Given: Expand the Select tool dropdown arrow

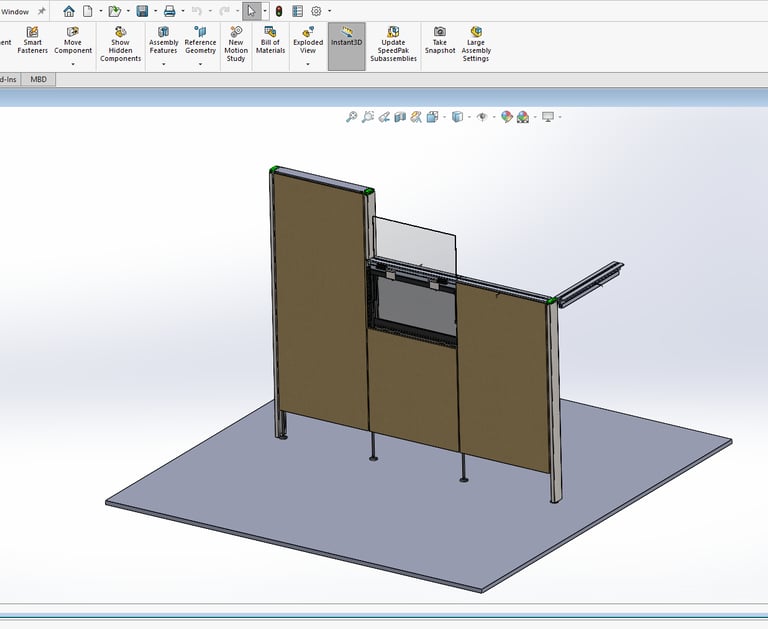Looking at the screenshot, I should 265,11.
